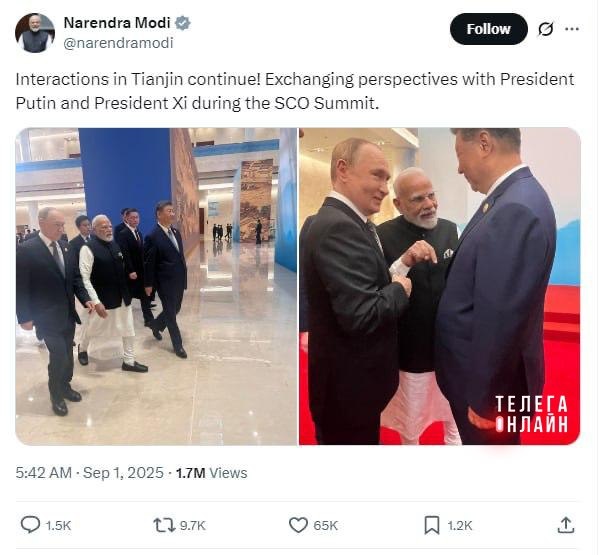
Task: Click the reply speech bubble icon
Action: (x=31, y=524)
